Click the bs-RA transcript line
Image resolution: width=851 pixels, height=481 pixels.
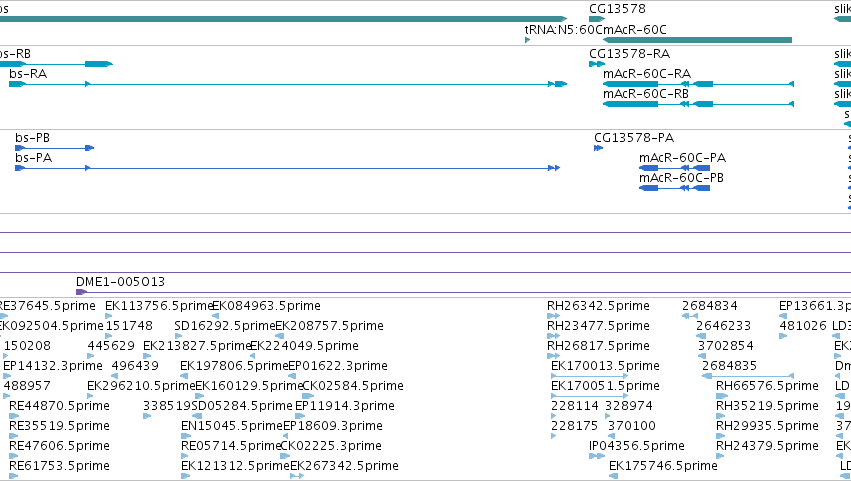(288, 84)
